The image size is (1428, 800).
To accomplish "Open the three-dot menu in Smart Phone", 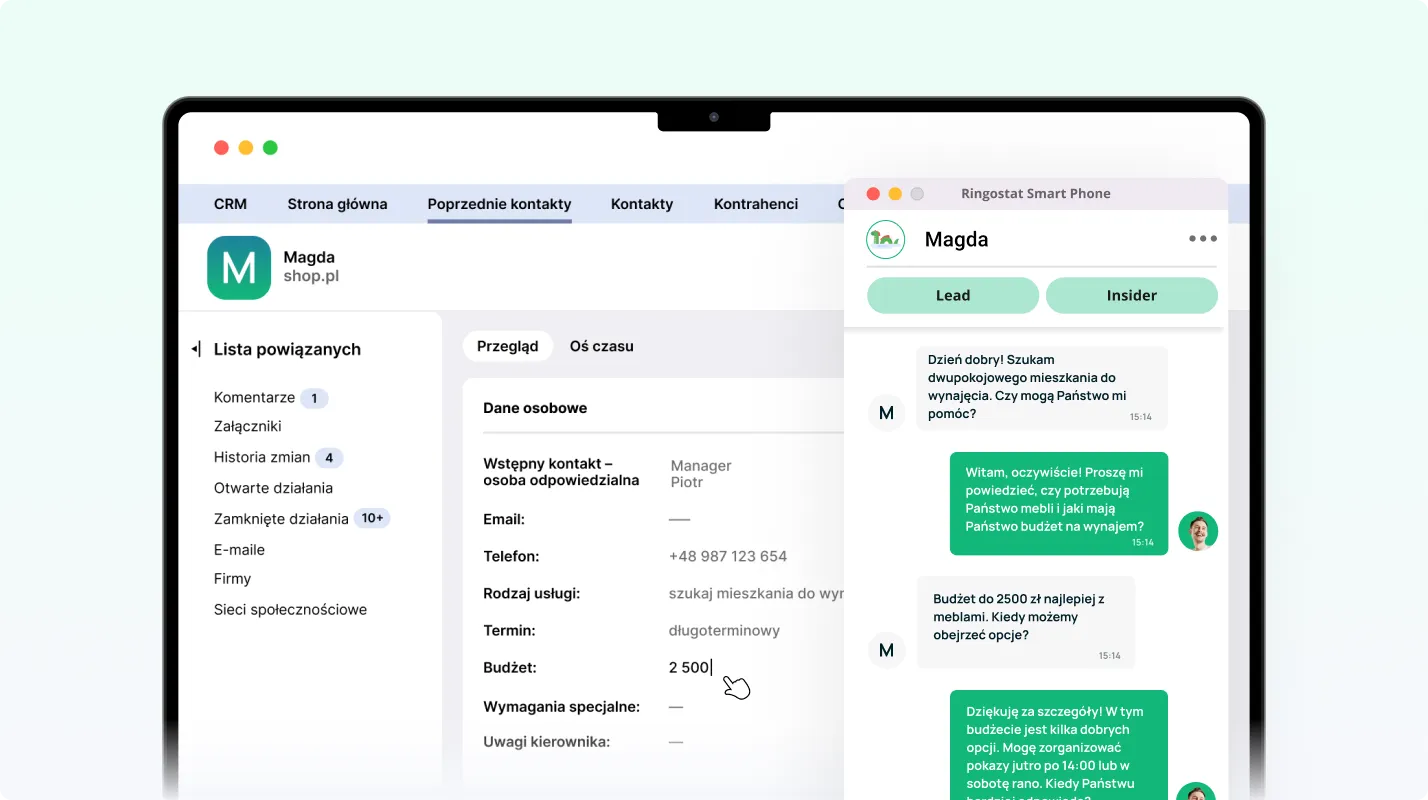I will (x=1202, y=239).
